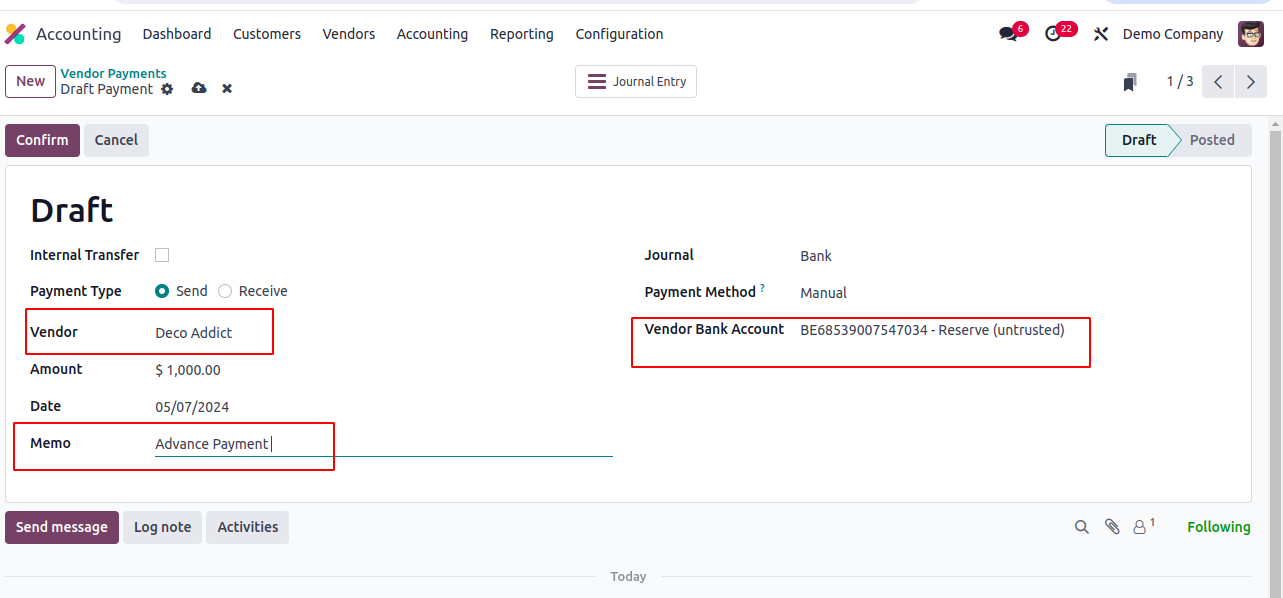The image size is (1283, 598).
Task: Save record with cloud upload icon
Action: [x=199, y=89]
